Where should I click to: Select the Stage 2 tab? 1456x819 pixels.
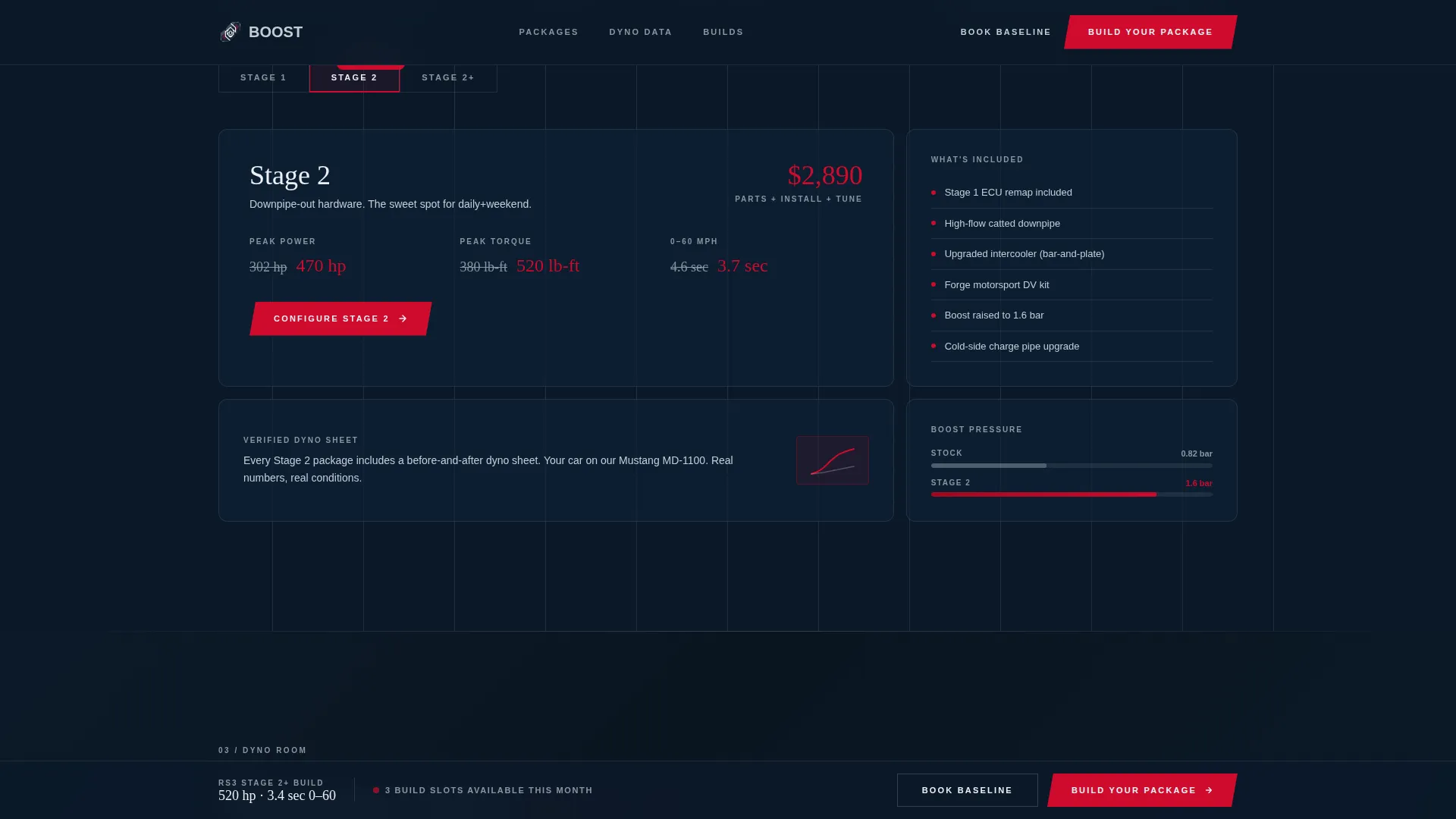point(354,78)
